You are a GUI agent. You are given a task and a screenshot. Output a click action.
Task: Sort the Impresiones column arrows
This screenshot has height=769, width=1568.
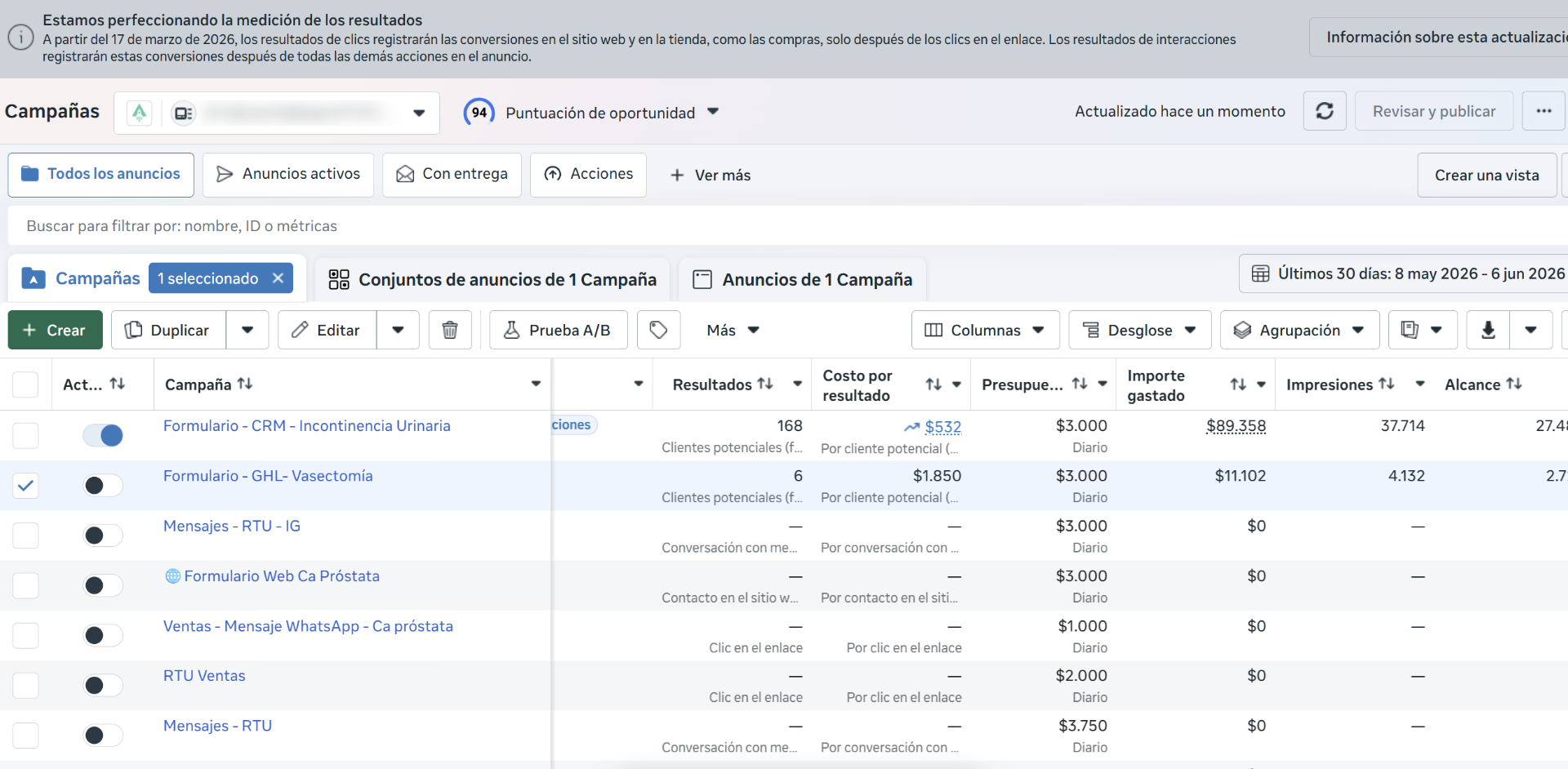pos(1387,384)
